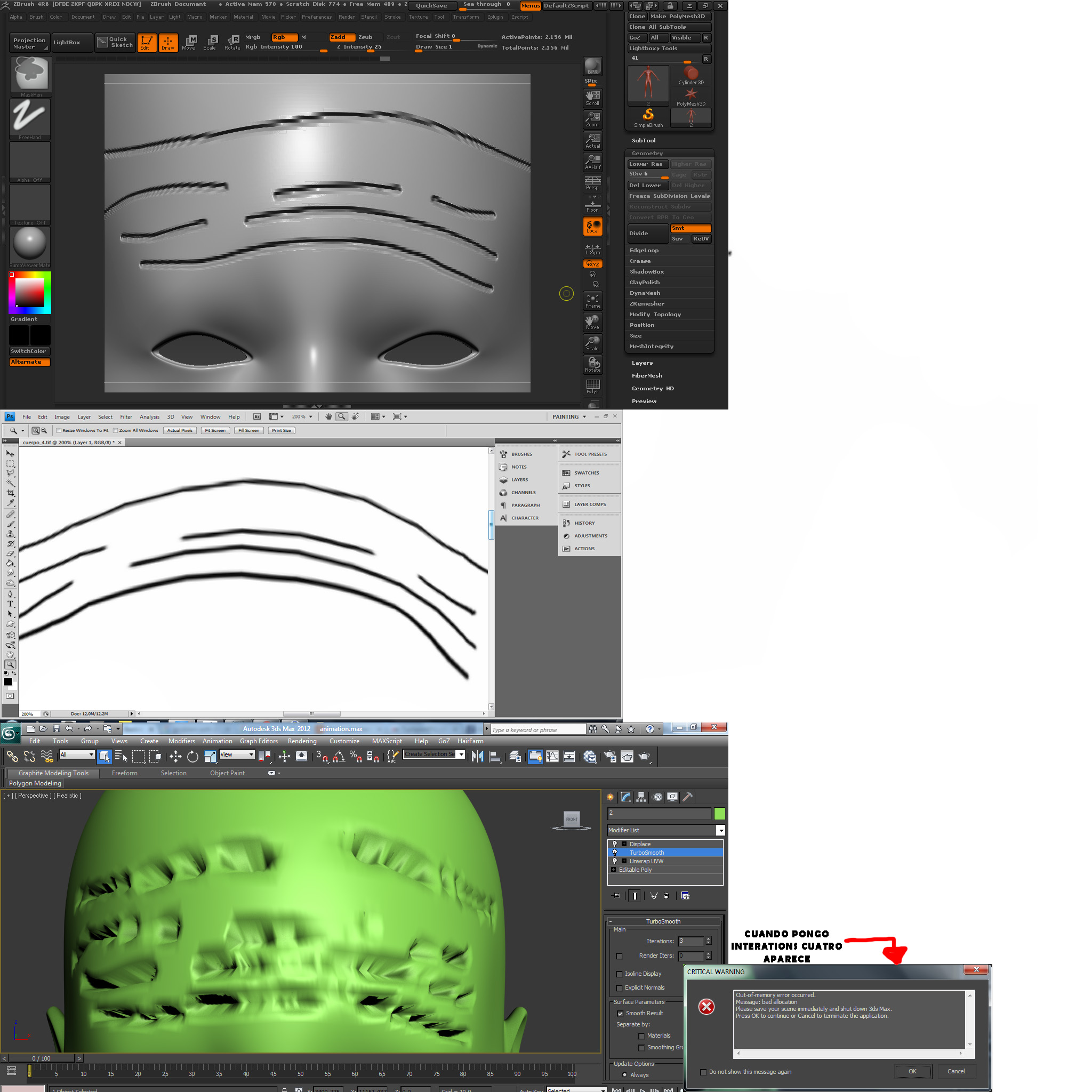The image size is (1092, 1092).
Task: Open the Modifier List dropdown
Action: [721, 830]
